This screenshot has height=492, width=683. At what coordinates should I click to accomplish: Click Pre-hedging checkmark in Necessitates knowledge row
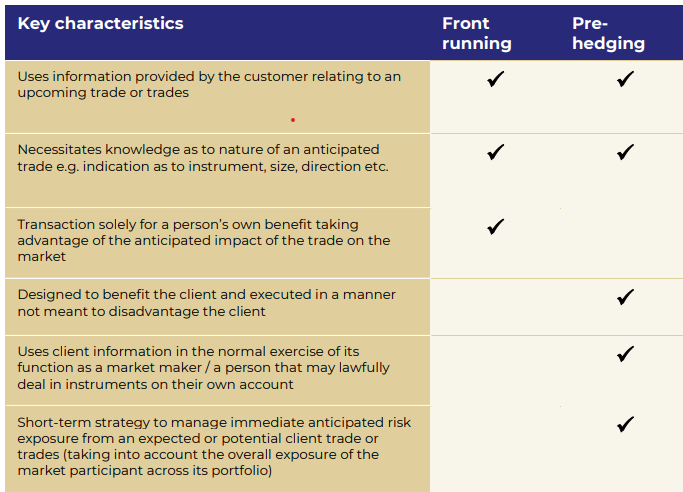coord(625,152)
